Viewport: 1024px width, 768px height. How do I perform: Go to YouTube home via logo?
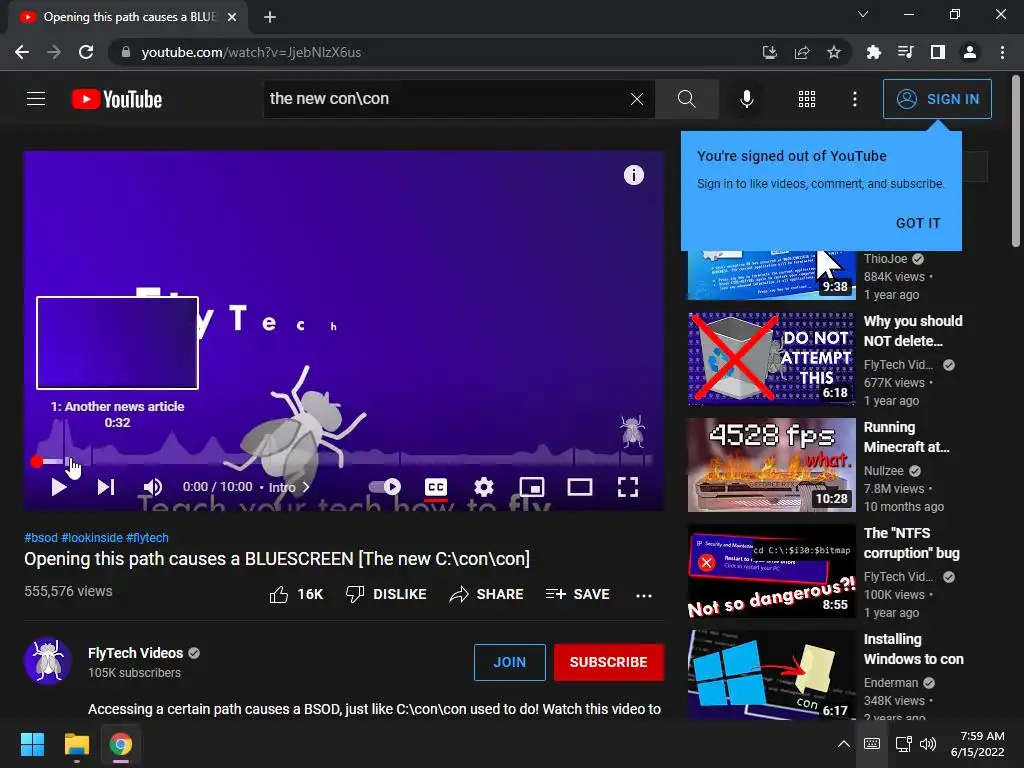point(117,99)
